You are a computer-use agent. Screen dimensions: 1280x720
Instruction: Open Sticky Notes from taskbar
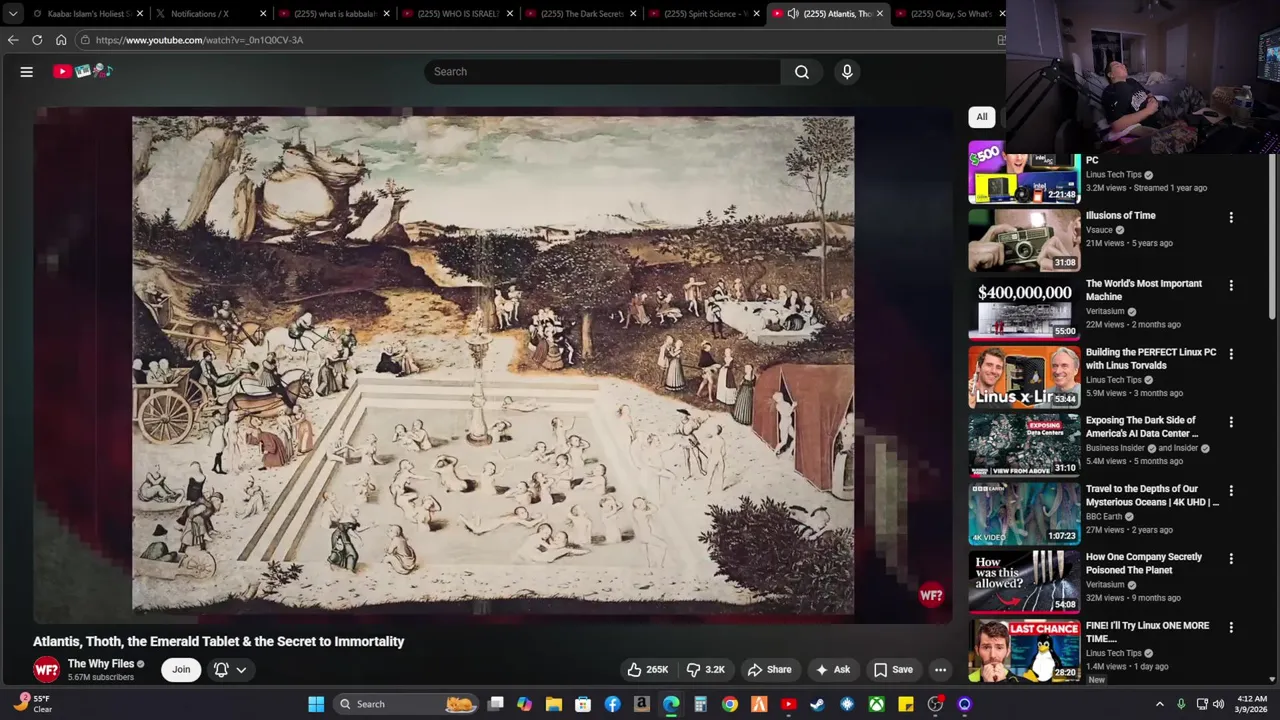[x=906, y=704]
